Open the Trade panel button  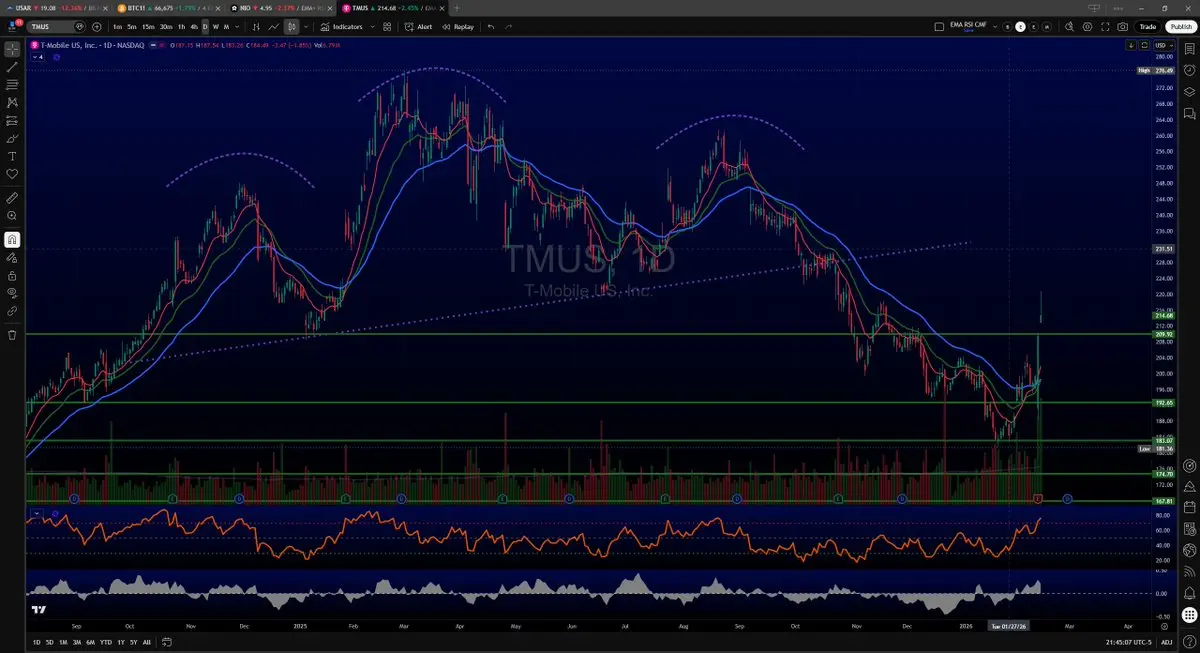[x=1148, y=27]
